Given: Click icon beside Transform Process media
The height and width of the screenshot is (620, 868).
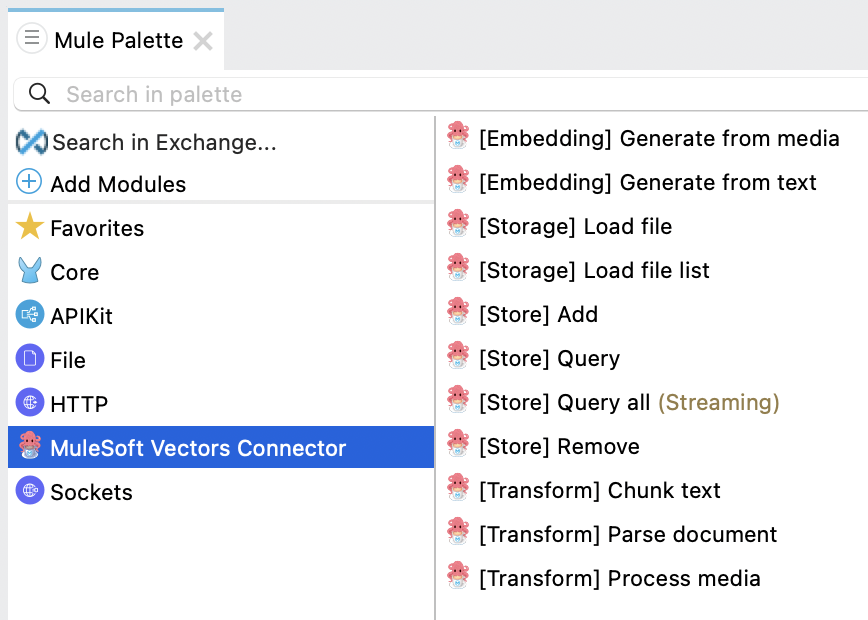Looking at the screenshot, I should coord(458,575).
